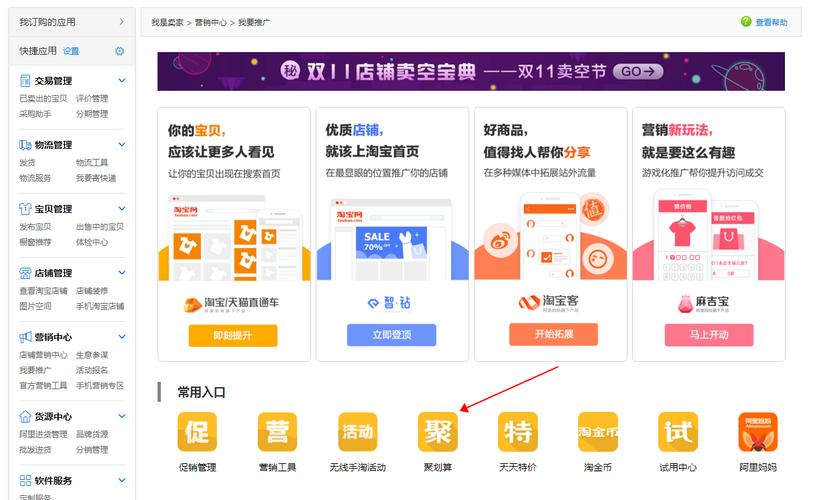This screenshot has width=821, height=500.
Task: Open 评价管理 in the sidebar
Action: [92, 98]
